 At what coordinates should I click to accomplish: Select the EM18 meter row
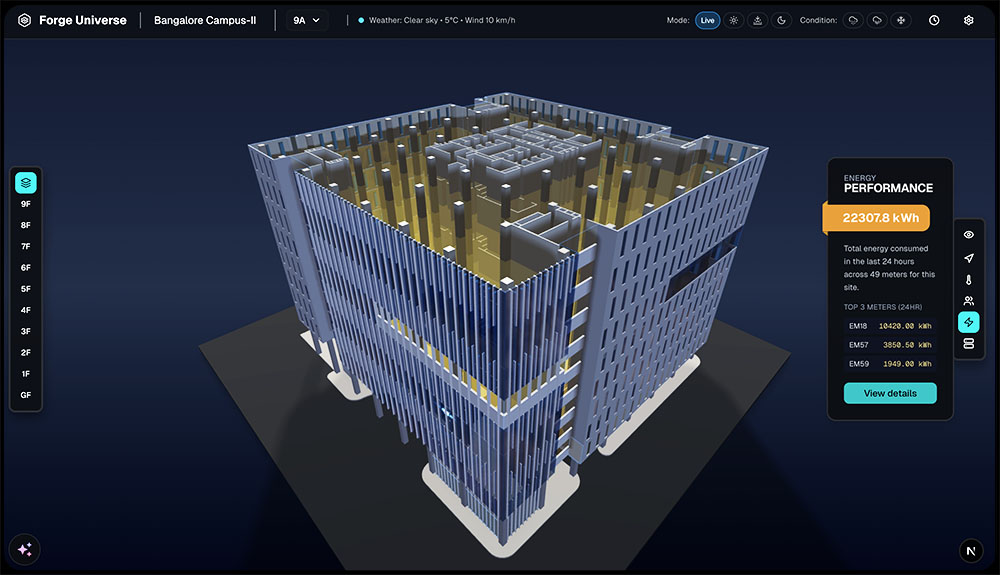click(890, 326)
